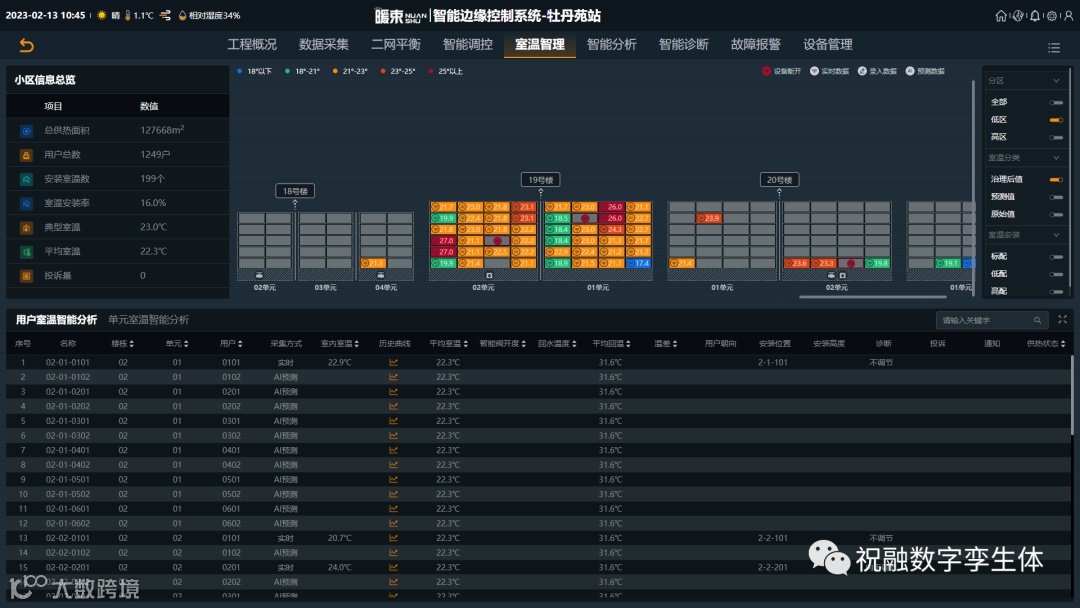Screen dimensions: 1080x608
Task: Toggle the 预测值 switch
Action: click(x=1056, y=197)
